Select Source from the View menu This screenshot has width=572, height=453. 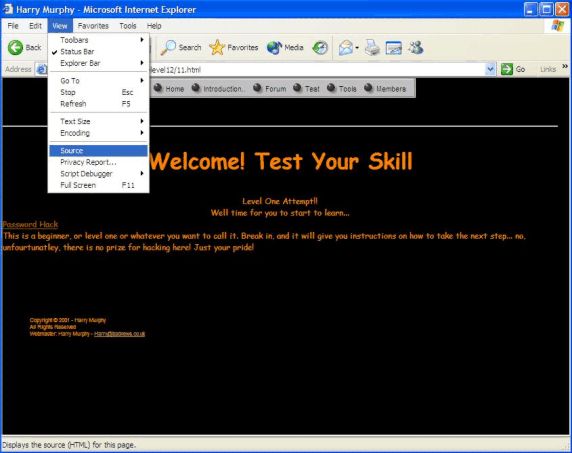(98, 150)
